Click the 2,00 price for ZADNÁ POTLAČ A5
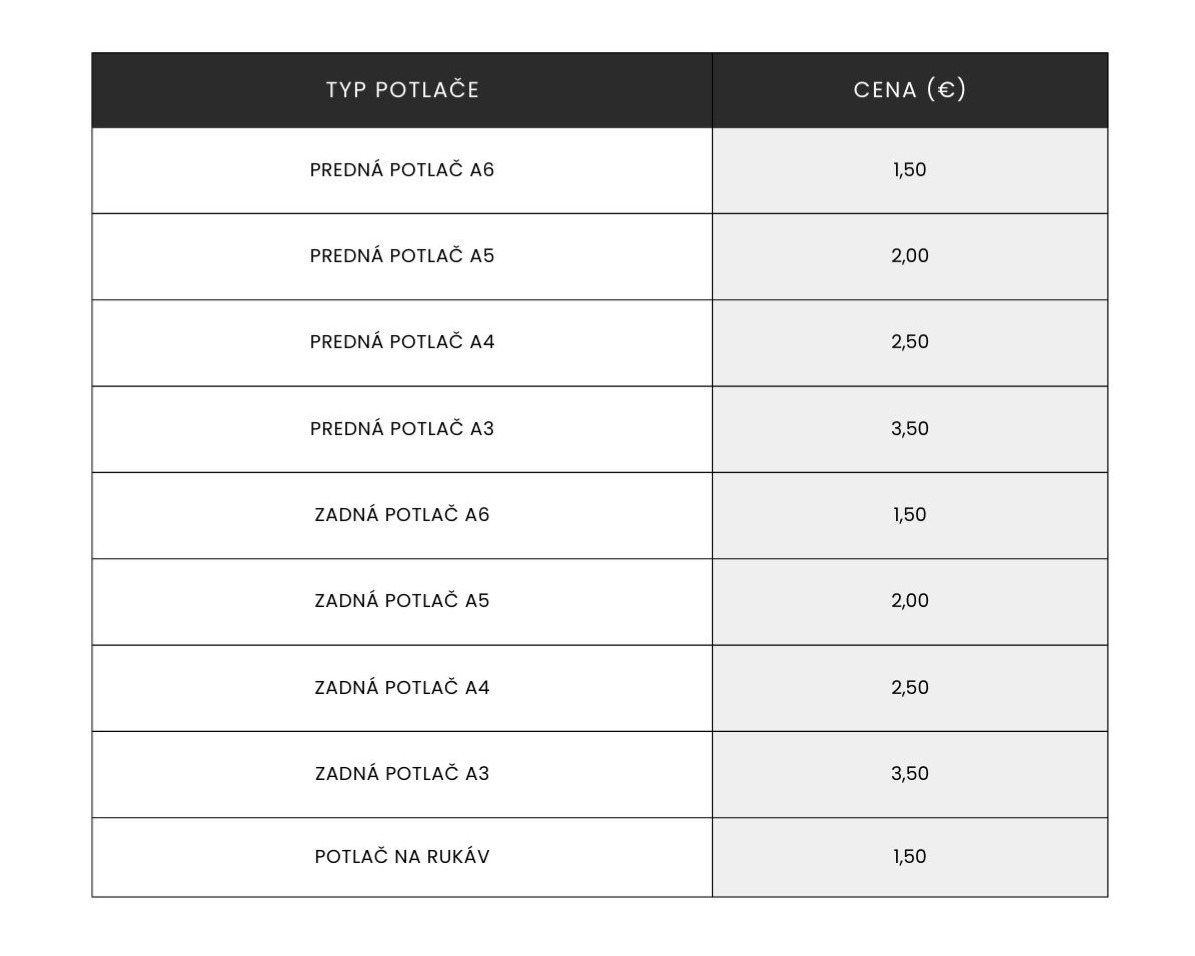1195x956 pixels. [909, 601]
